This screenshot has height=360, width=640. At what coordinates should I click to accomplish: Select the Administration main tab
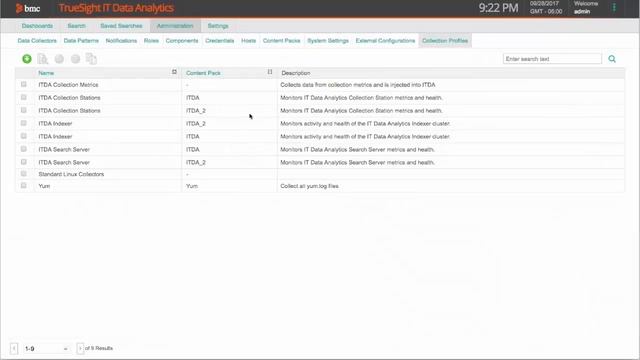[x=175, y=26]
